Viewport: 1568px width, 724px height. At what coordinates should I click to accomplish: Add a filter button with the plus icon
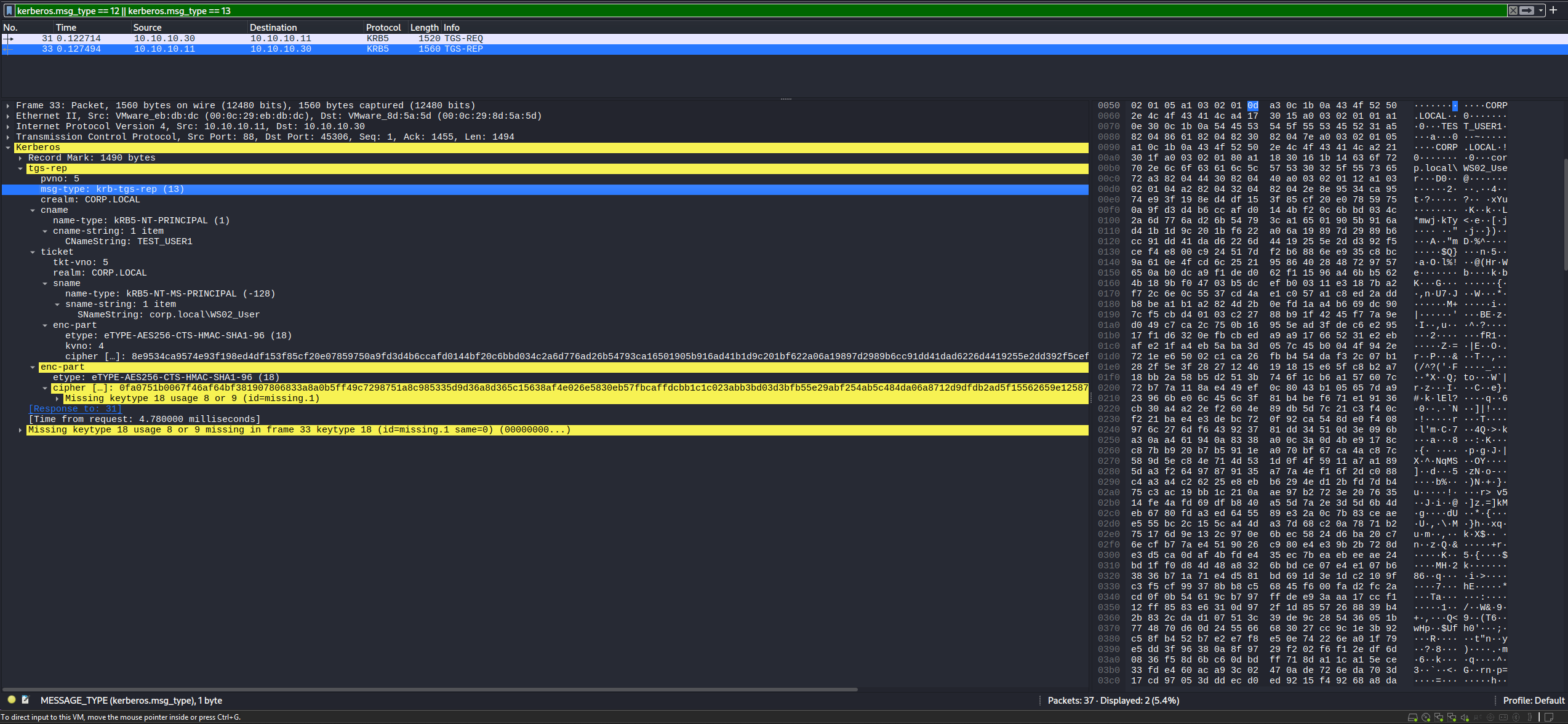point(1553,10)
